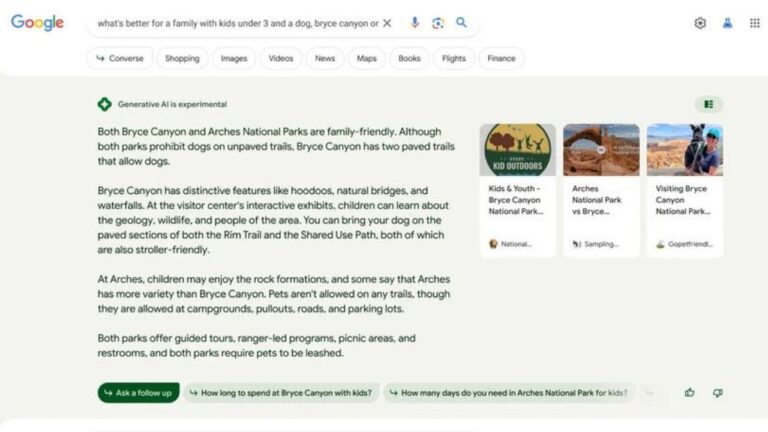Open the Videos tab
This screenshot has width=768, height=432.
pos(281,58)
